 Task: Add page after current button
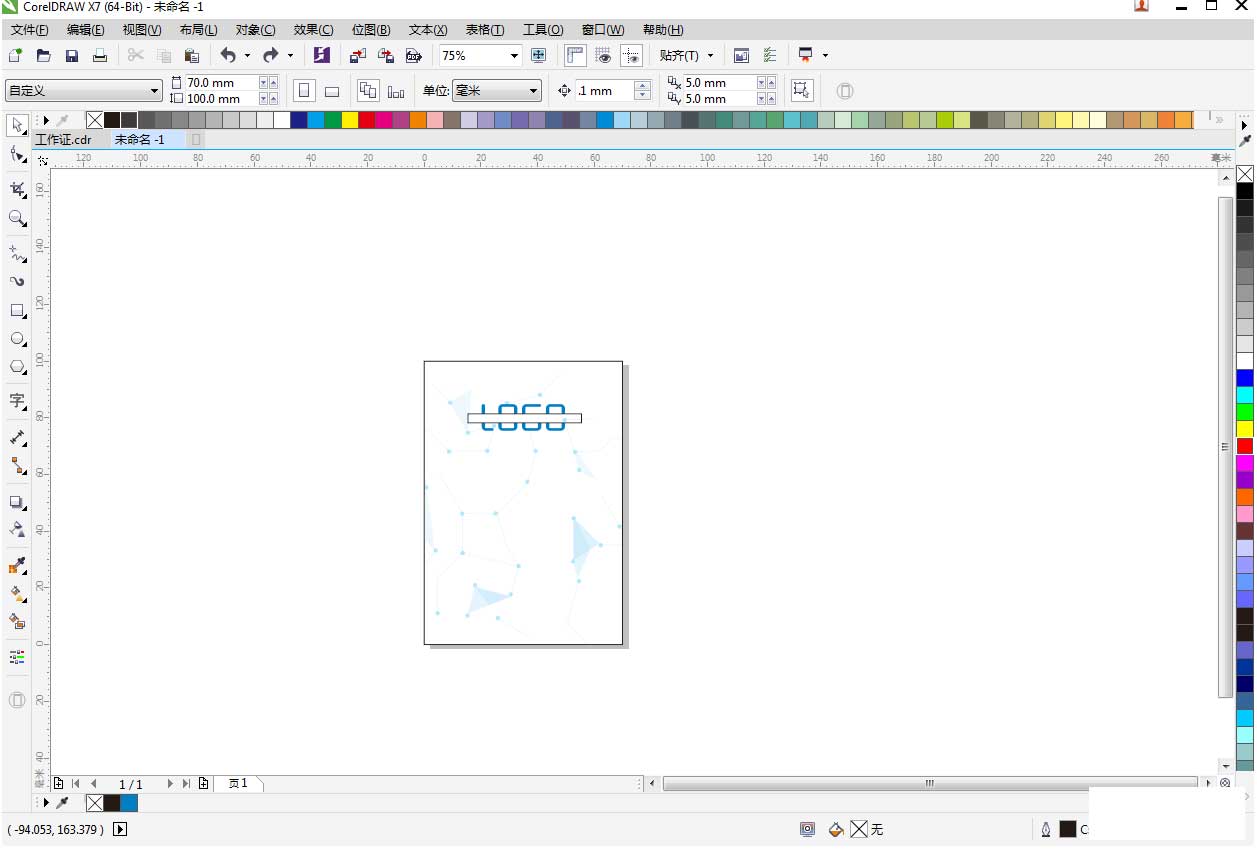point(204,784)
